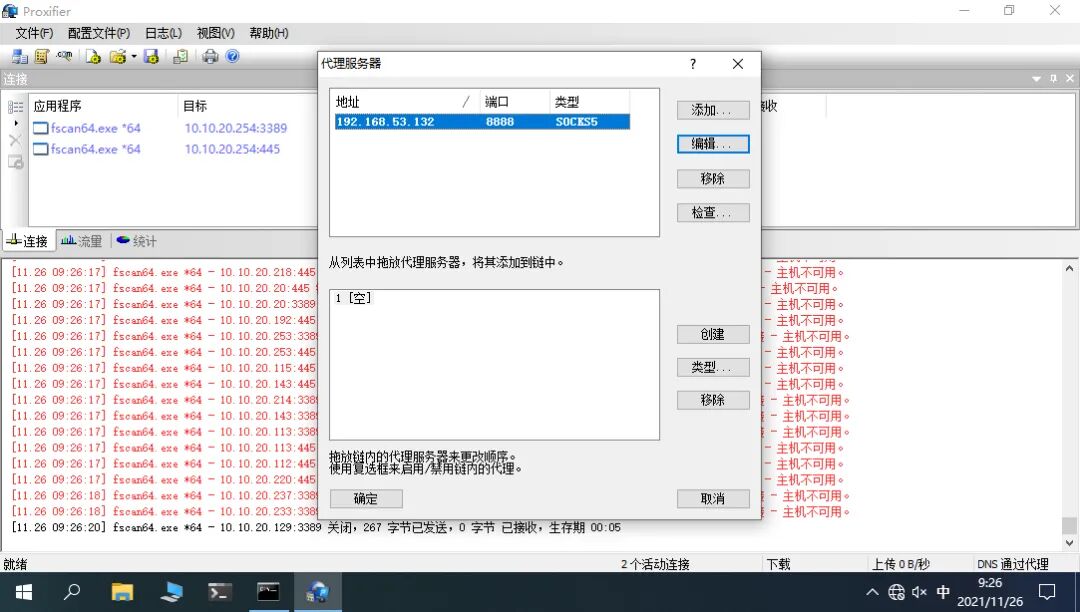Click upper 移除 button beside proxy list
The image size is (1080, 612).
(x=713, y=178)
